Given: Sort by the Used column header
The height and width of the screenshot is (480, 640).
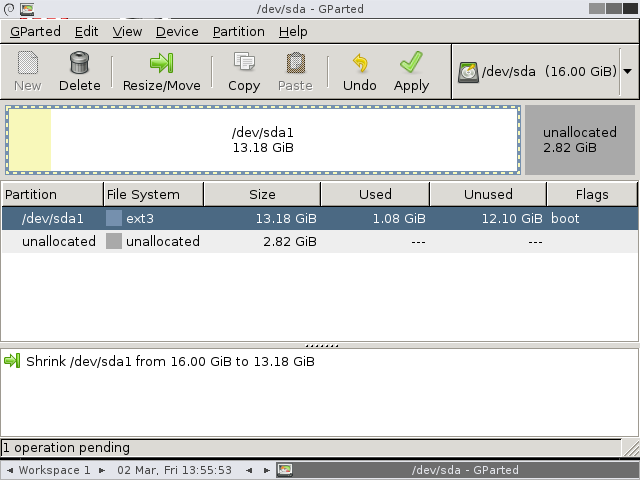Looking at the screenshot, I should click(375, 194).
